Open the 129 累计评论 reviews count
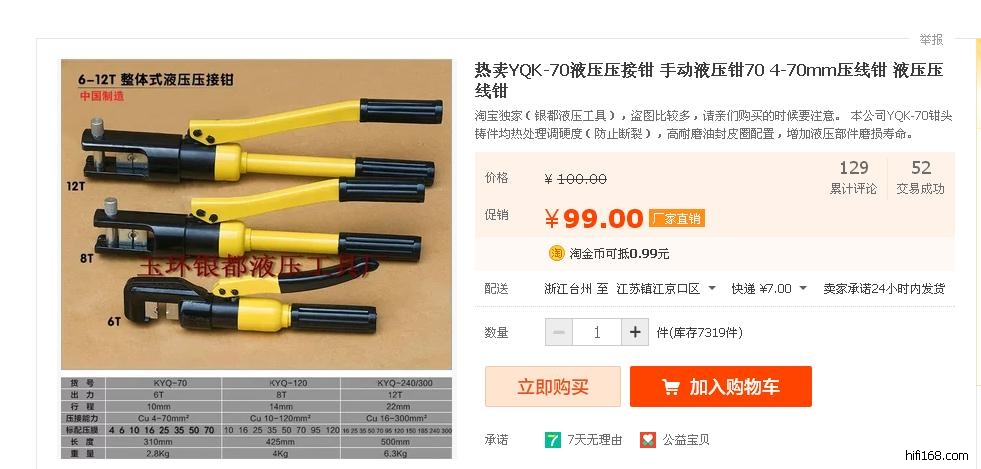This screenshot has width=981, height=469. [x=853, y=177]
